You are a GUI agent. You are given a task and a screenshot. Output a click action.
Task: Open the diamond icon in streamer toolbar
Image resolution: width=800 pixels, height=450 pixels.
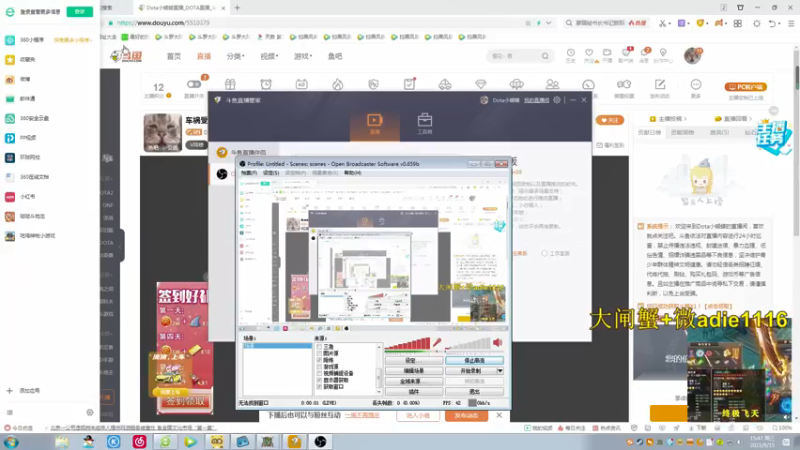tap(481, 84)
